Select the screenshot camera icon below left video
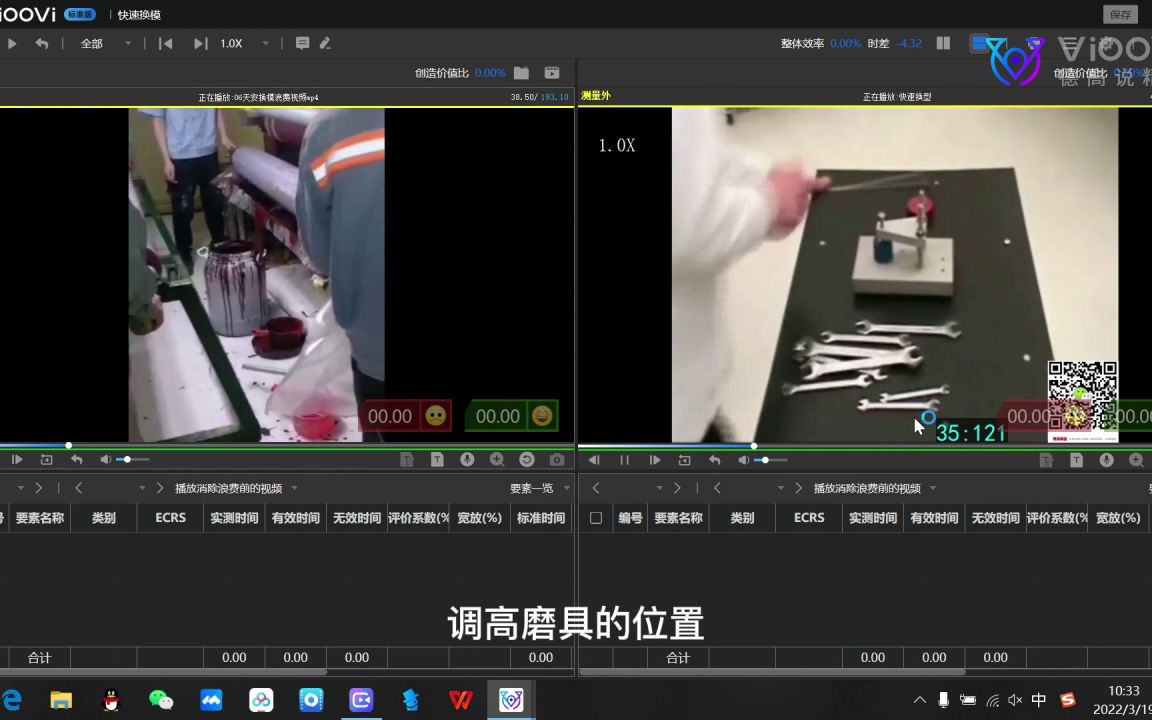Viewport: 1152px width, 720px height. tap(555, 459)
